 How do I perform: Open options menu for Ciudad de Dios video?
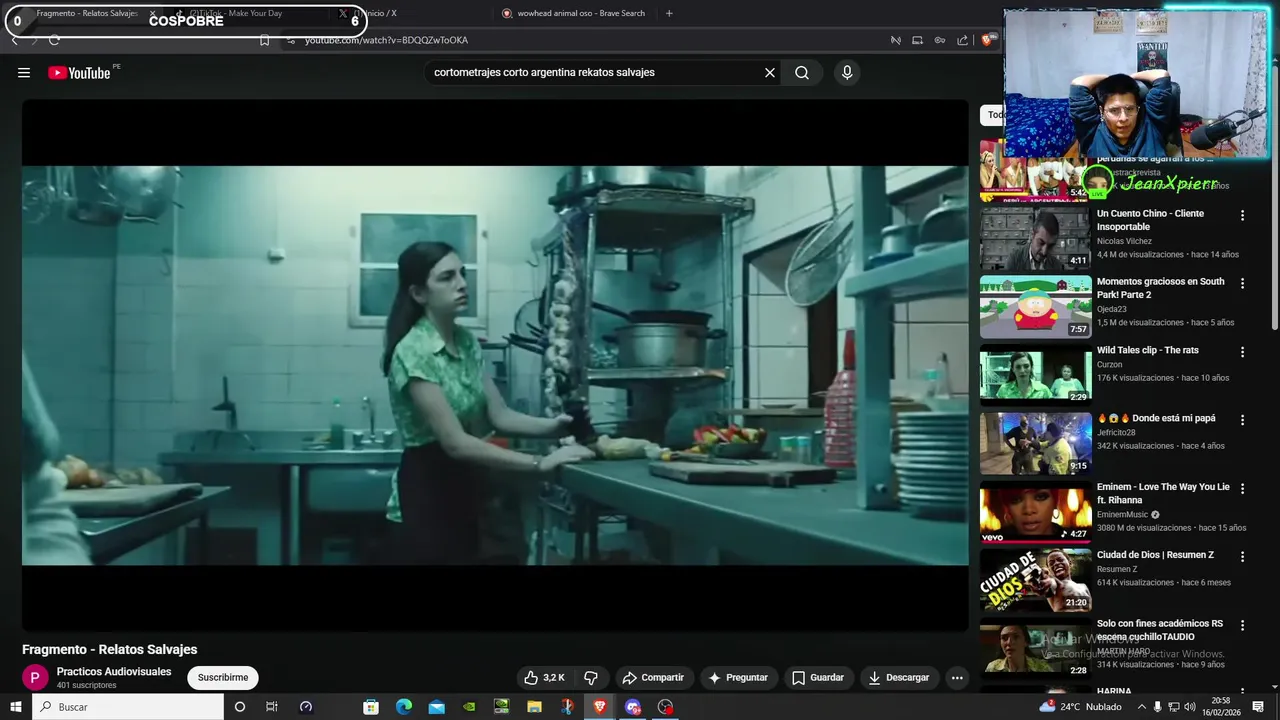pos(1243,557)
